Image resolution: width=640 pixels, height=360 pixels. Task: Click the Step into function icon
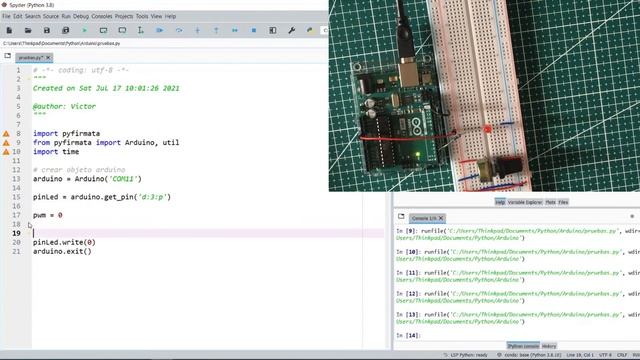pyautogui.click(x=198, y=30)
